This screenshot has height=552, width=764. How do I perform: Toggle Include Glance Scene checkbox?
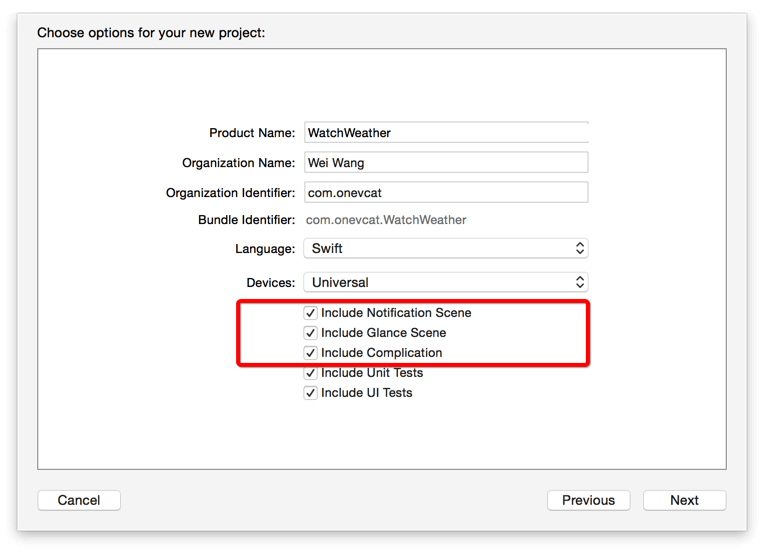[x=311, y=333]
